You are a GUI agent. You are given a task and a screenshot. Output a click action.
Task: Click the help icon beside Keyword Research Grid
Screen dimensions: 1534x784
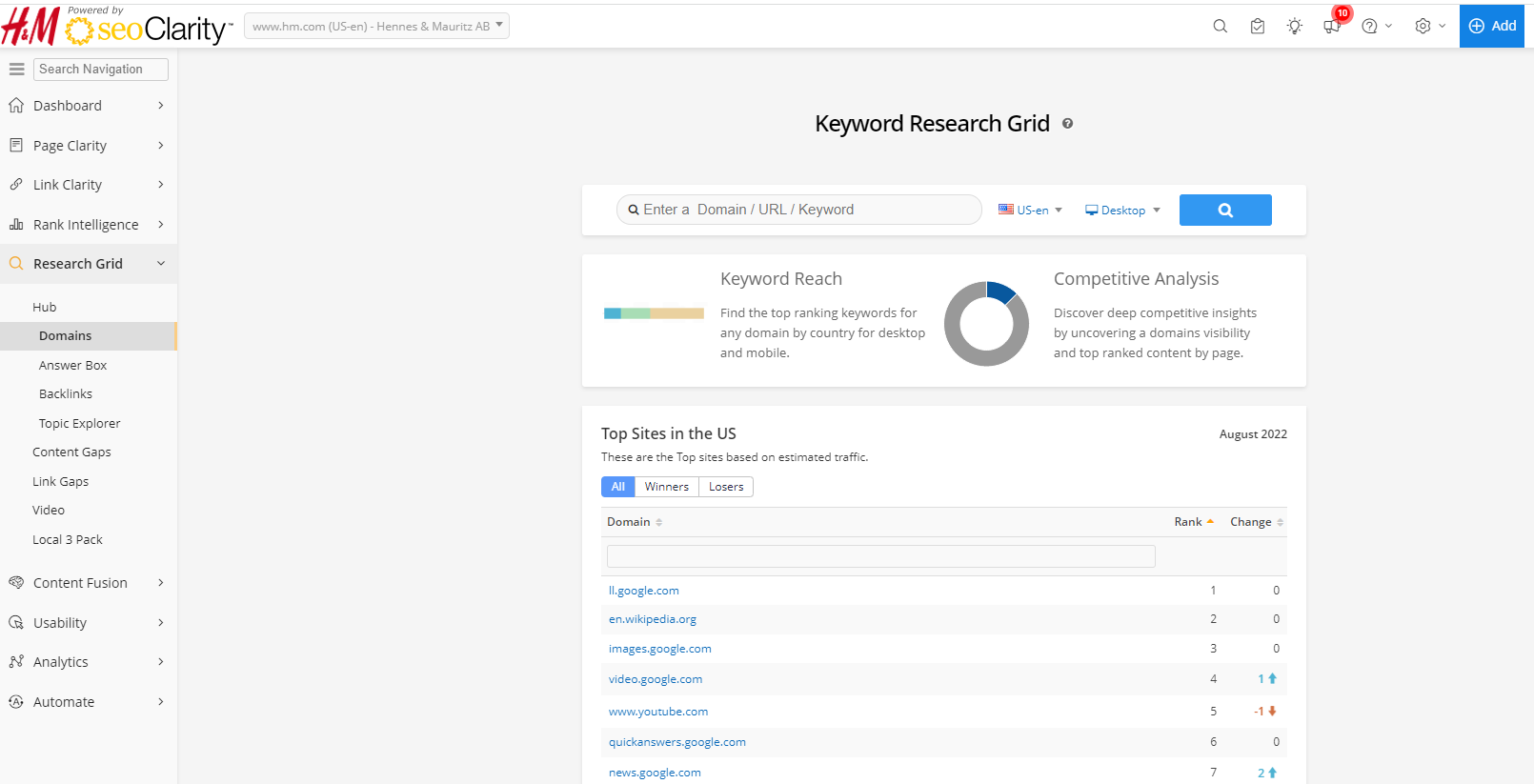coord(1067,124)
